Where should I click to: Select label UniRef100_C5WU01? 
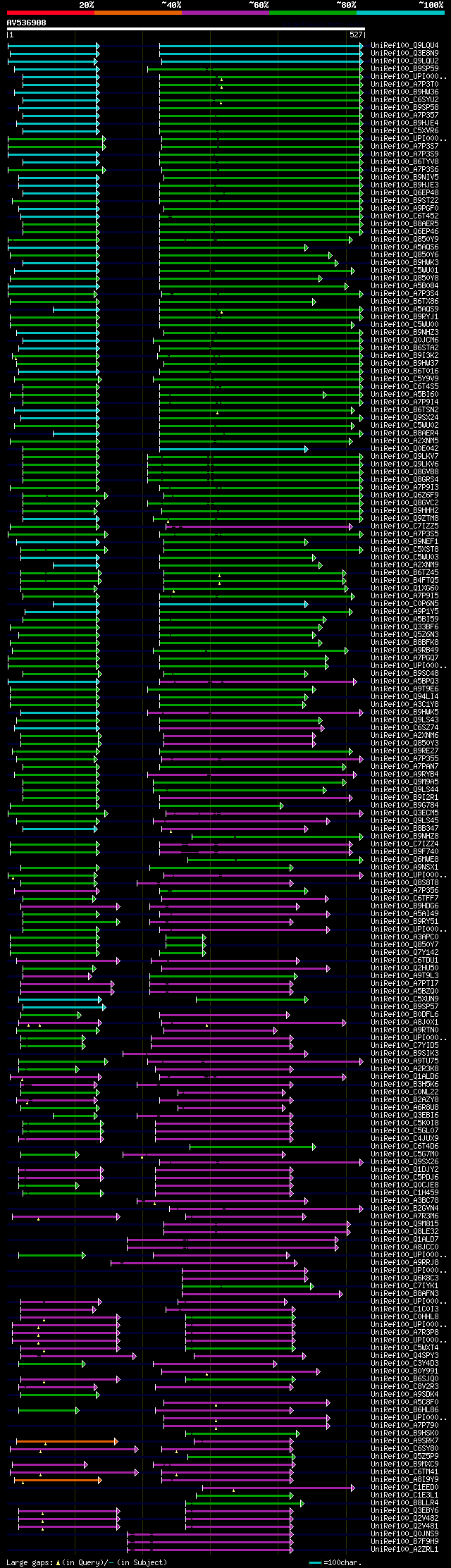tap(404, 271)
